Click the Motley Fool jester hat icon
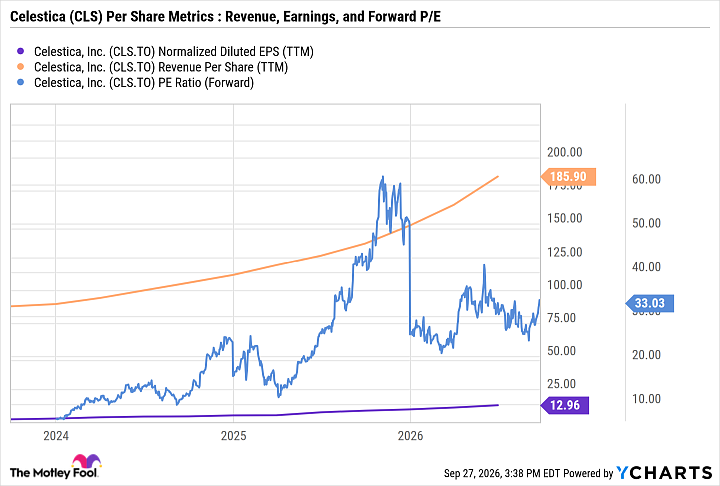This screenshot has height=486, width=720. click(x=86, y=461)
